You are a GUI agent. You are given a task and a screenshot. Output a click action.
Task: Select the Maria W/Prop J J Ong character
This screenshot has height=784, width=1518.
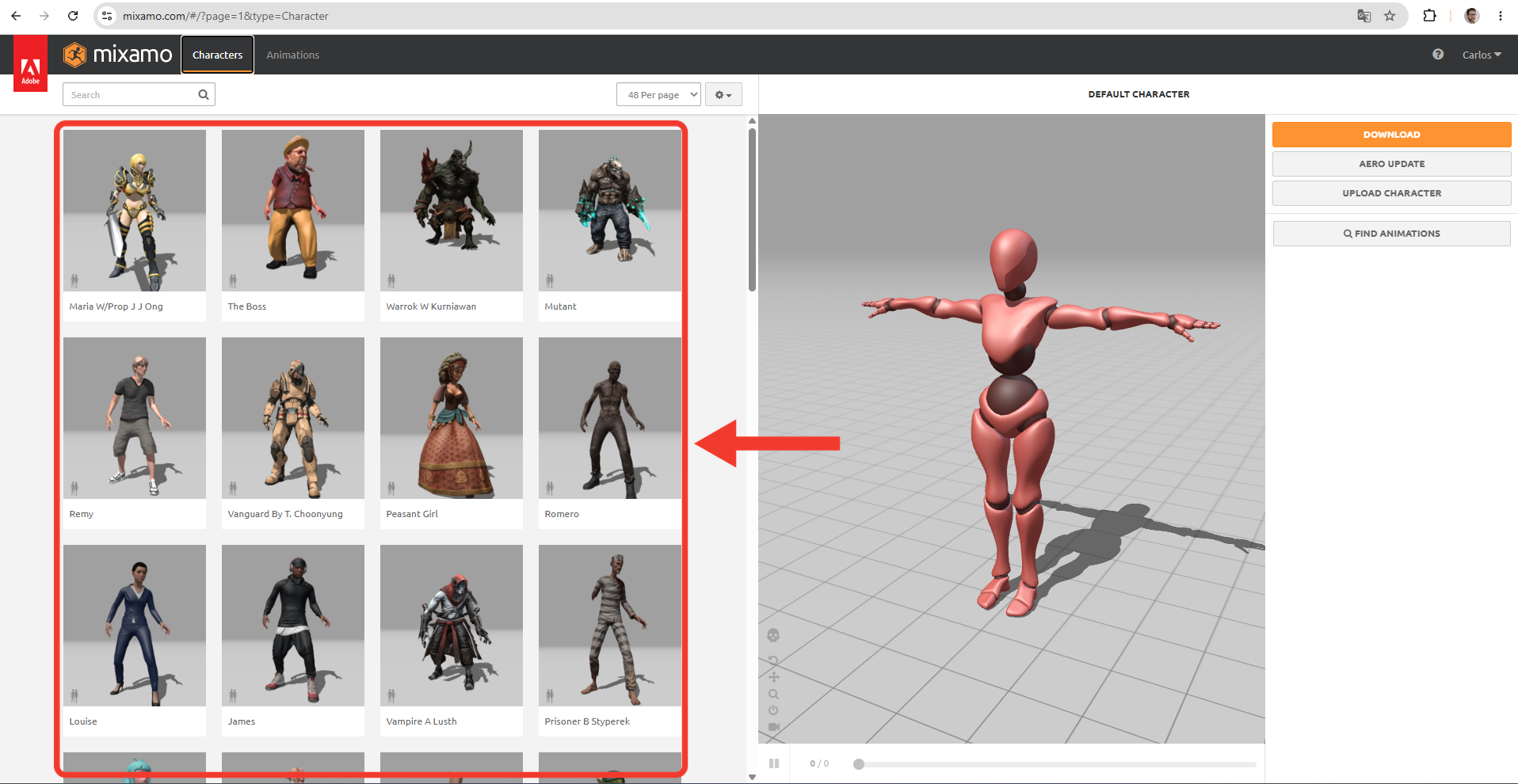(x=135, y=226)
